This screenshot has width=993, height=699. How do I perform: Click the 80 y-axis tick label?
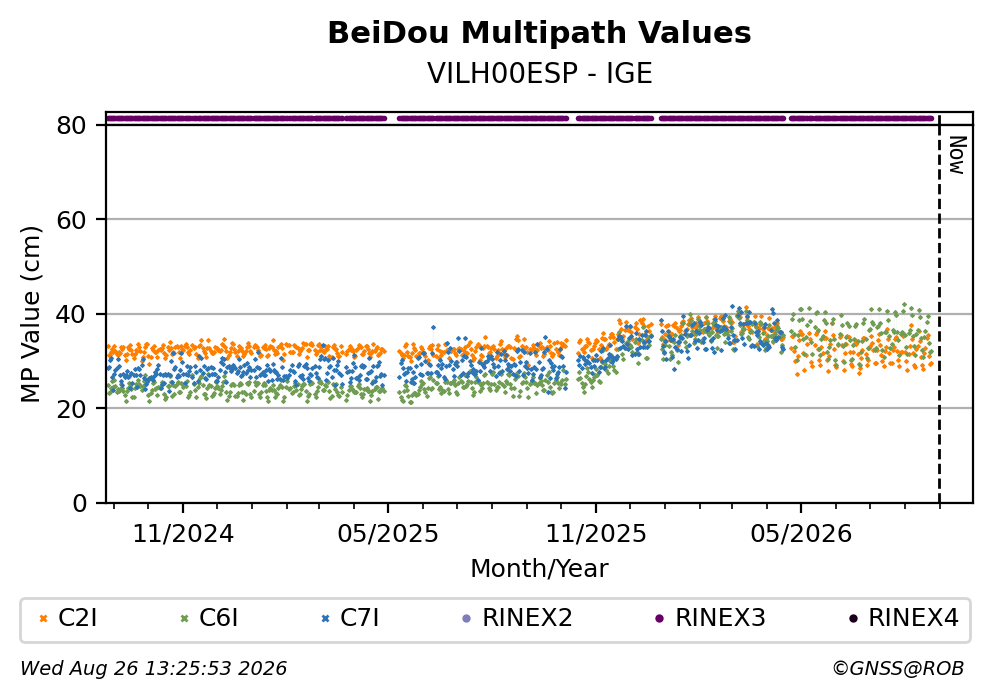[71, 125]
